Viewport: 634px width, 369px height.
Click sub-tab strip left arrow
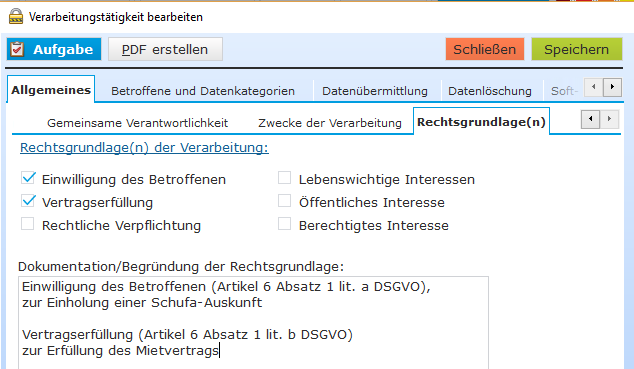[590, 119]
